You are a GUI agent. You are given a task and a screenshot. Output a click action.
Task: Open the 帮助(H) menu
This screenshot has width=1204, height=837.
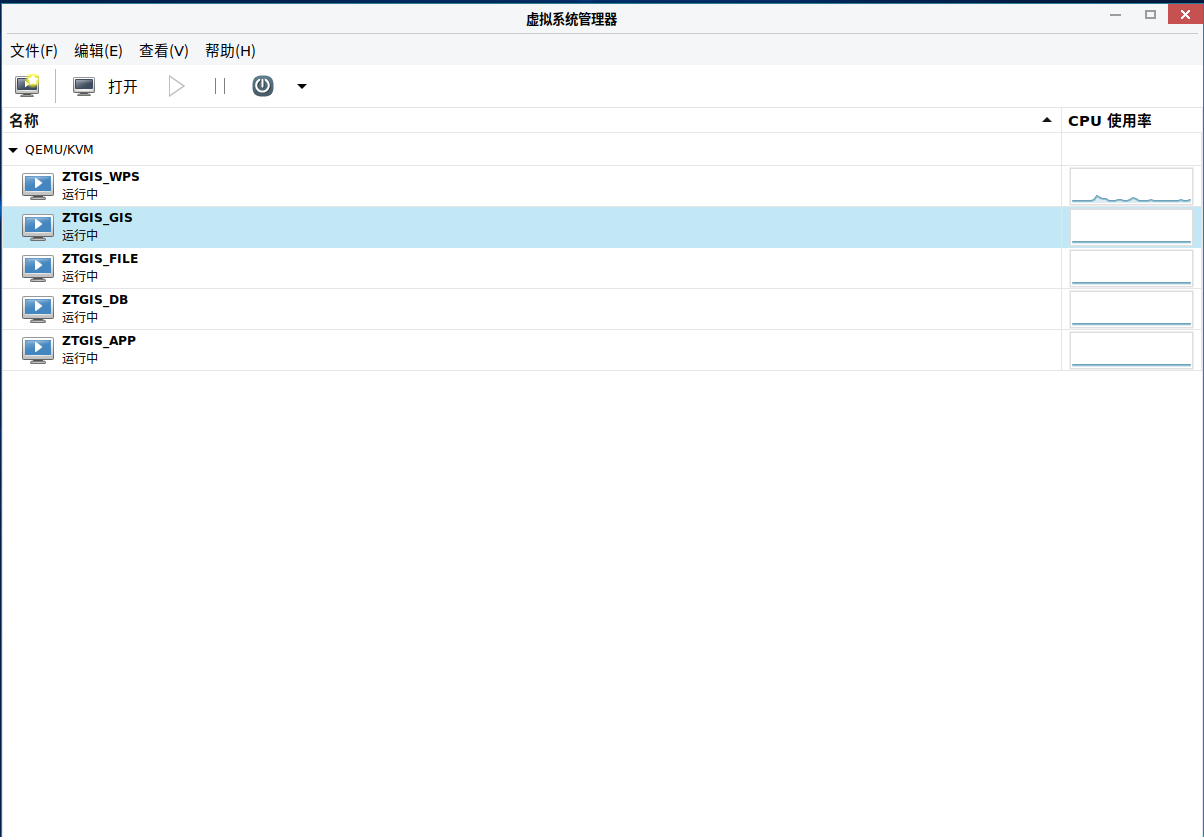click(x=230, y=51)
